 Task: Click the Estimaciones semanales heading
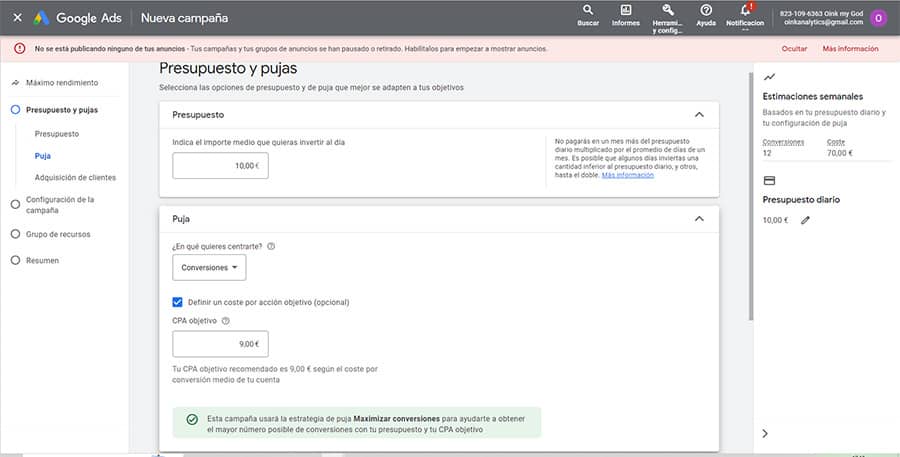(x=812, y=96)
